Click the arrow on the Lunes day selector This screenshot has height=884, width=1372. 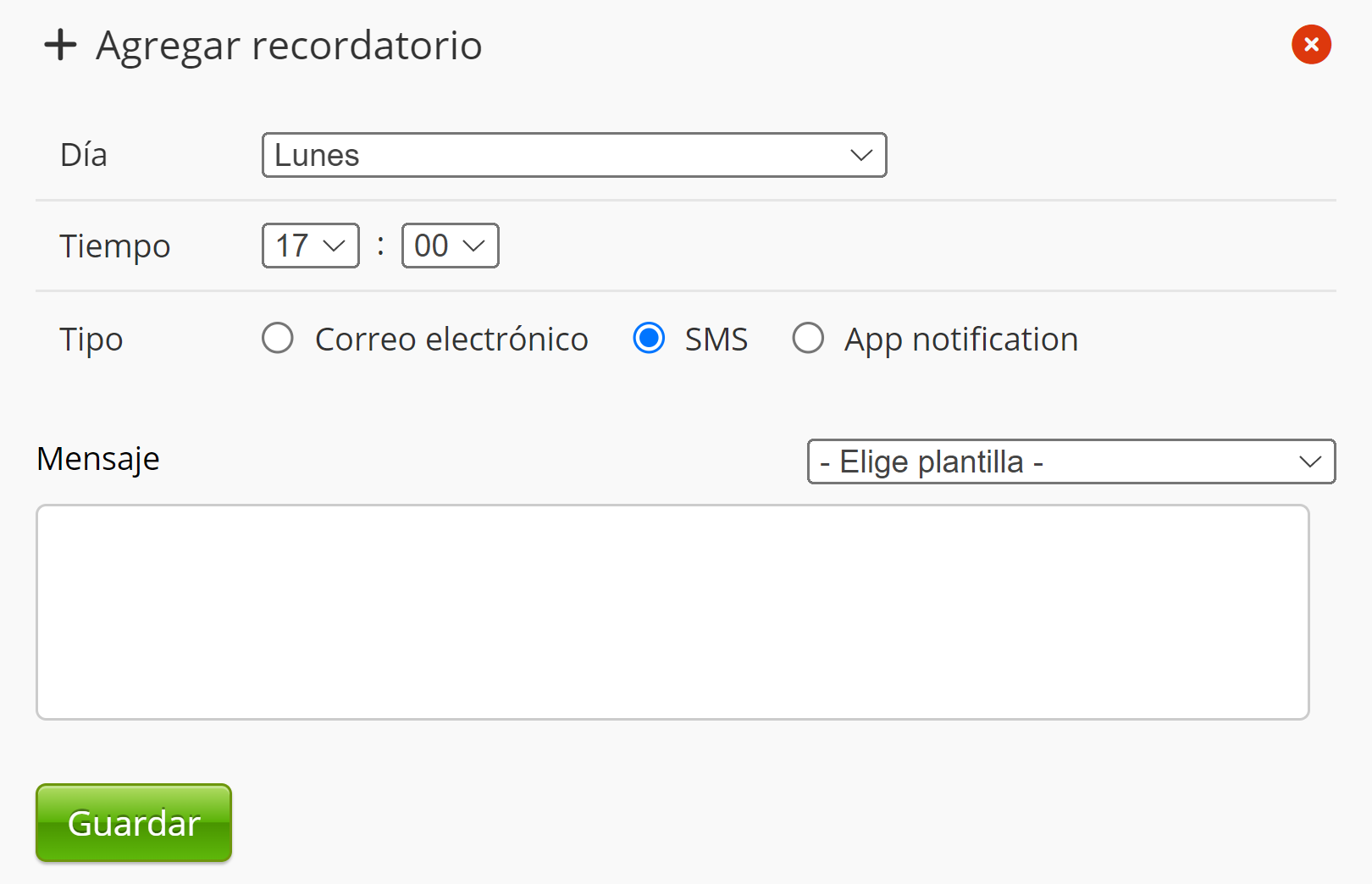(x=861, y=155)
